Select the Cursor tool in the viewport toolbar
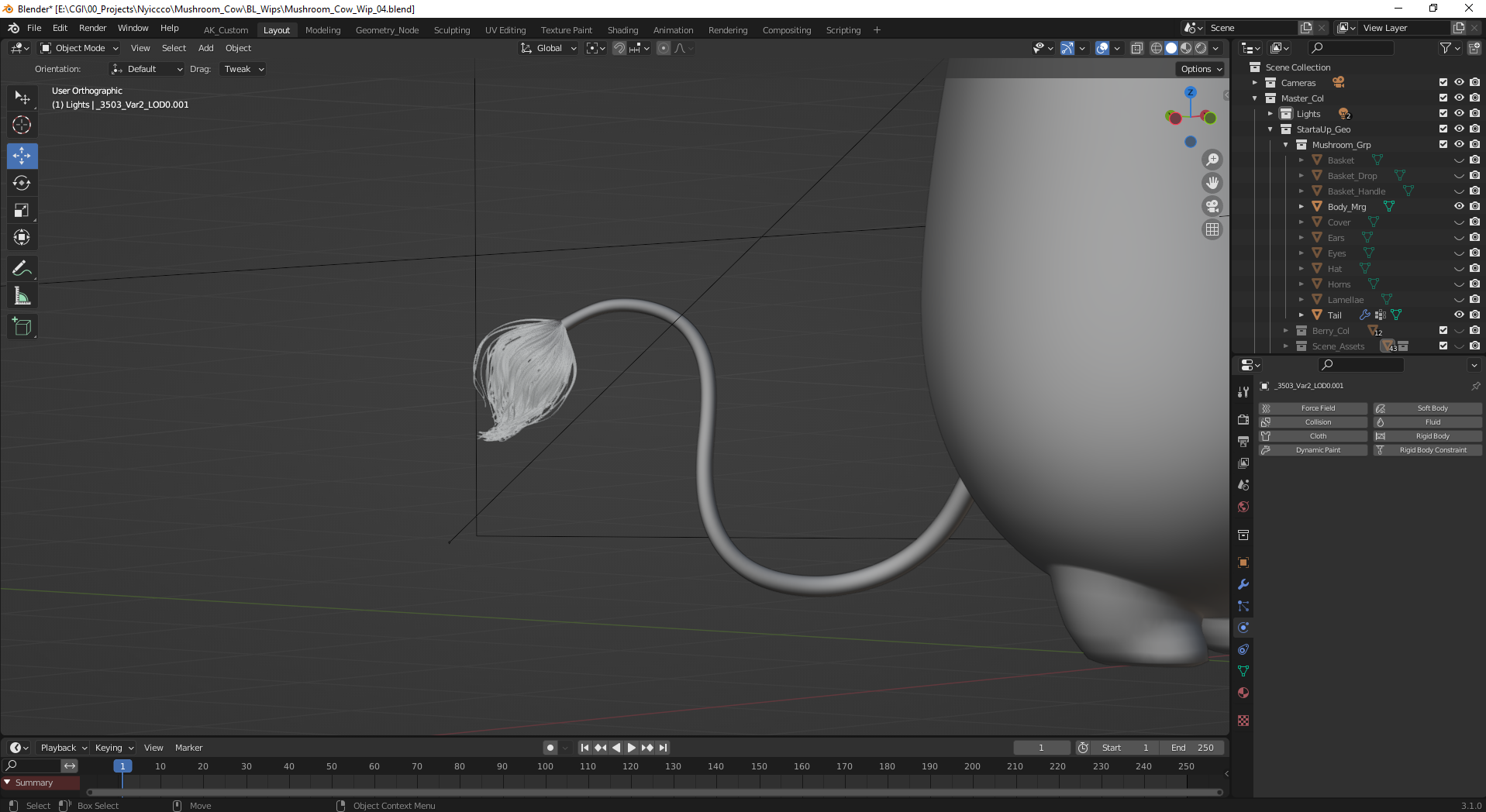 (x=22, y=125)
